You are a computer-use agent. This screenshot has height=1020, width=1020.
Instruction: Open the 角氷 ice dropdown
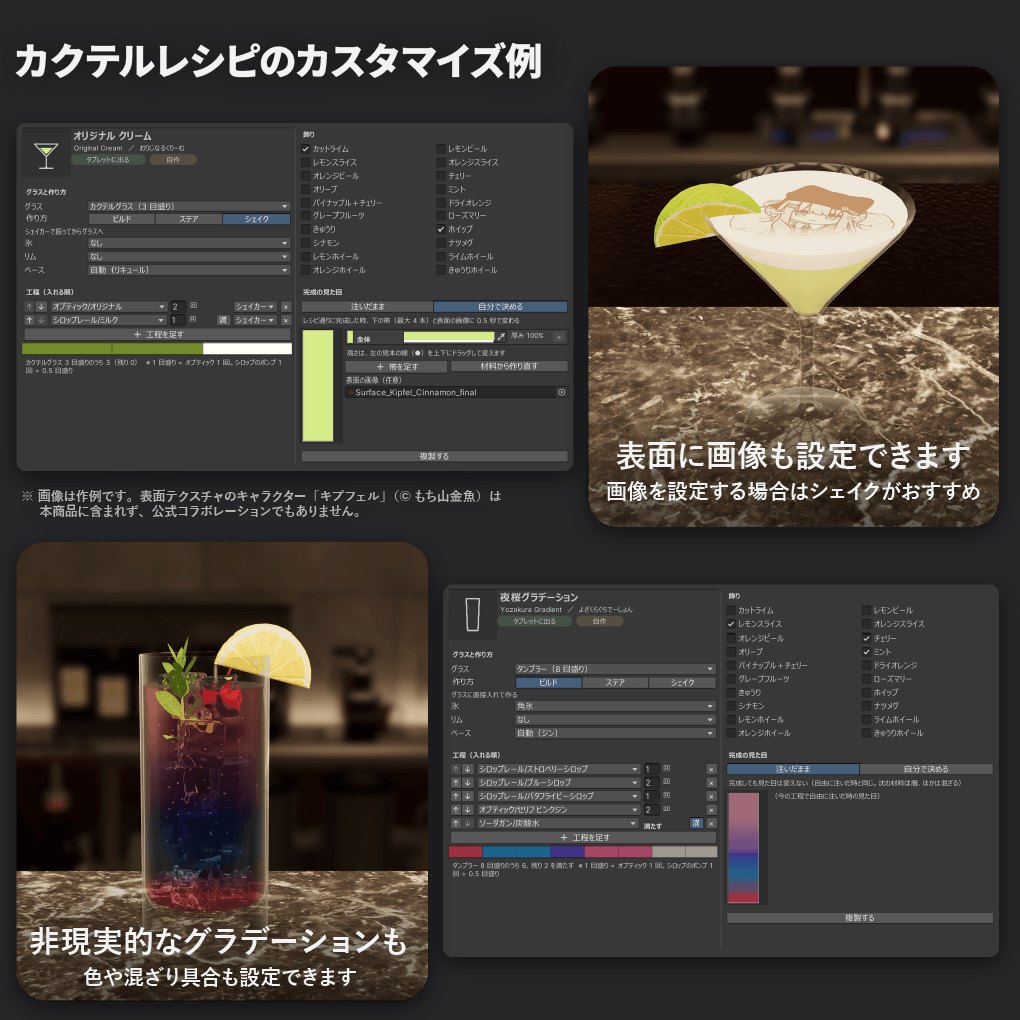(x=615, y=706)
